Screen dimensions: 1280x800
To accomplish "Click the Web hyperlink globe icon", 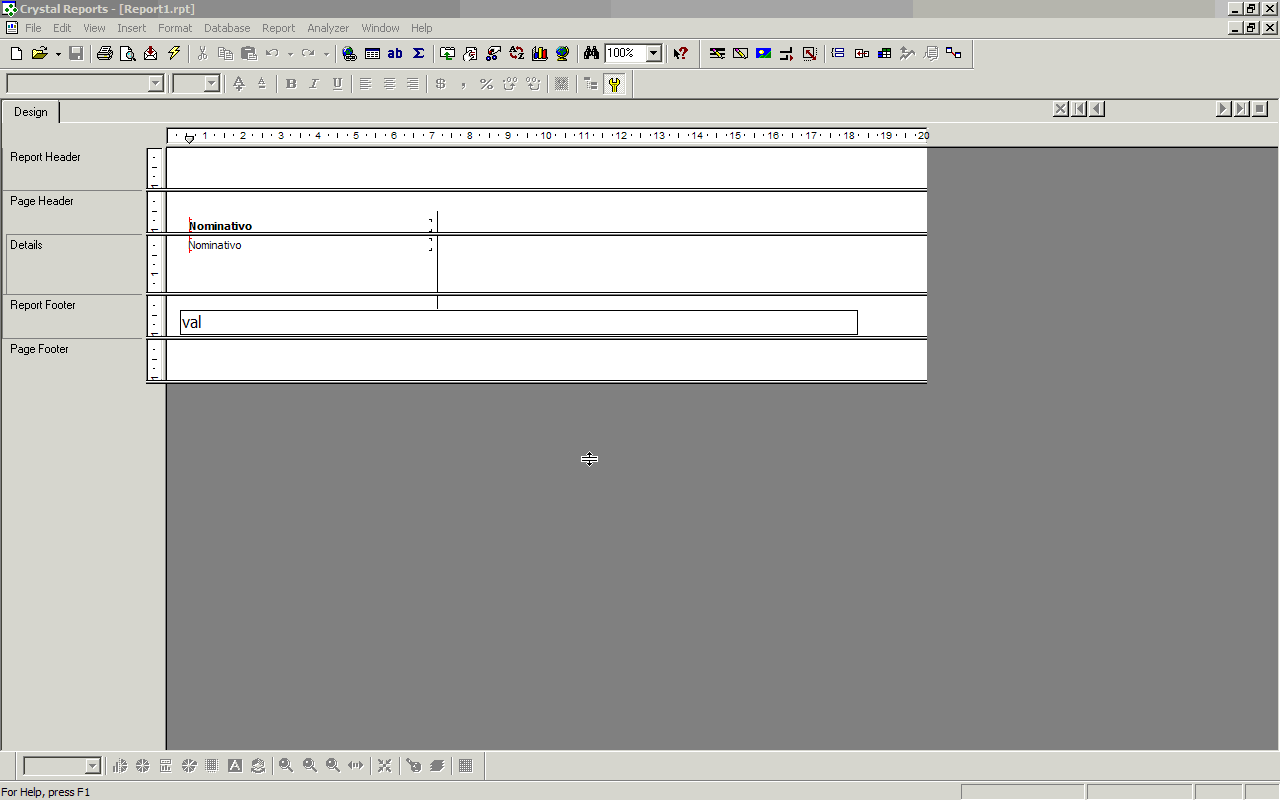I will (x=349, y=53).
